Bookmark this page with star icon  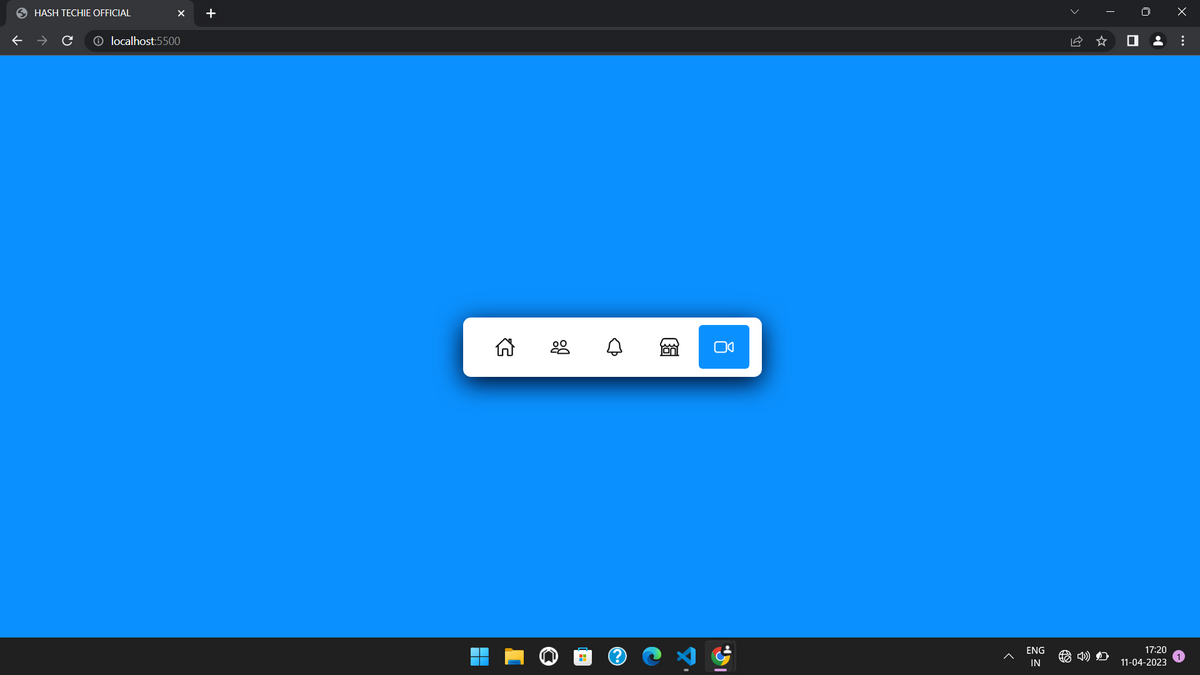(1101, 42)
